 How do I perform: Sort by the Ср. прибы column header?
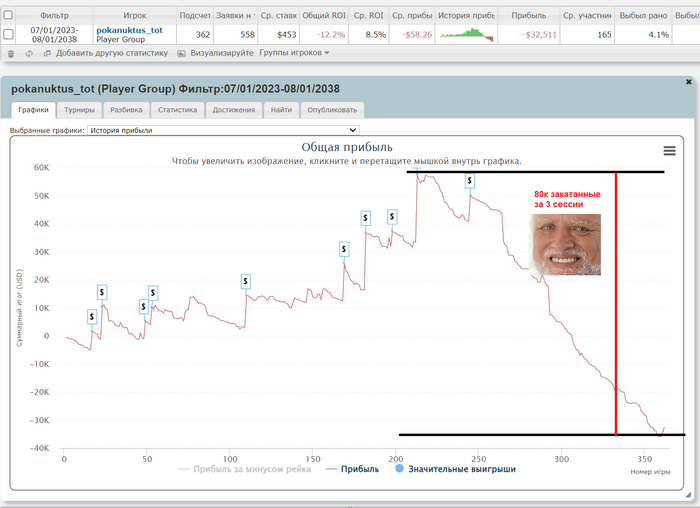point(412,16)
